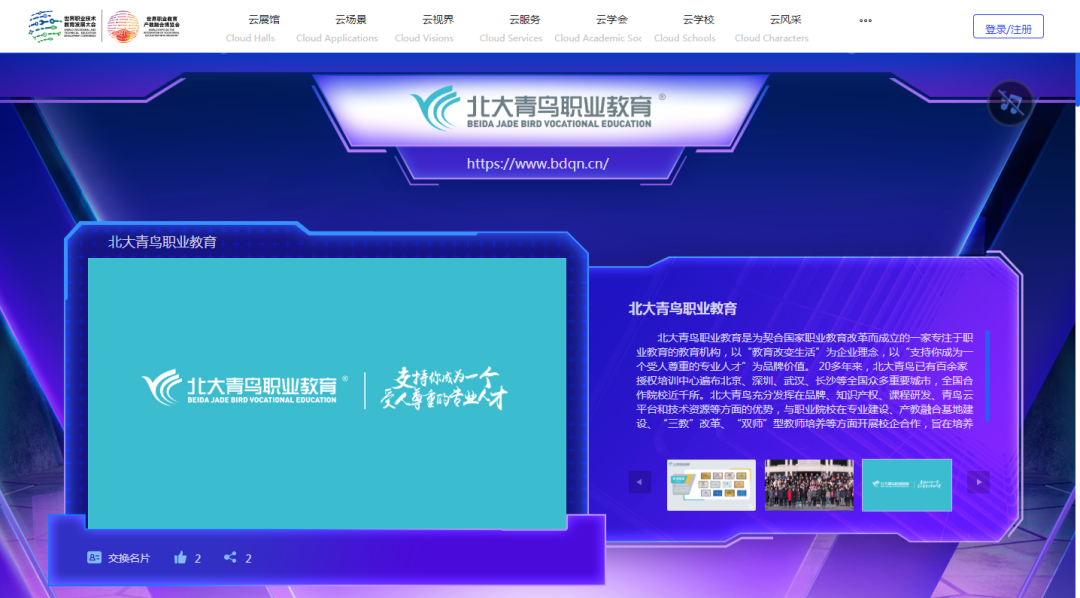Viewport: 1080px width, 598px height.
Task: Click the page scrollbar at right edge
Action: [1076, 79]
